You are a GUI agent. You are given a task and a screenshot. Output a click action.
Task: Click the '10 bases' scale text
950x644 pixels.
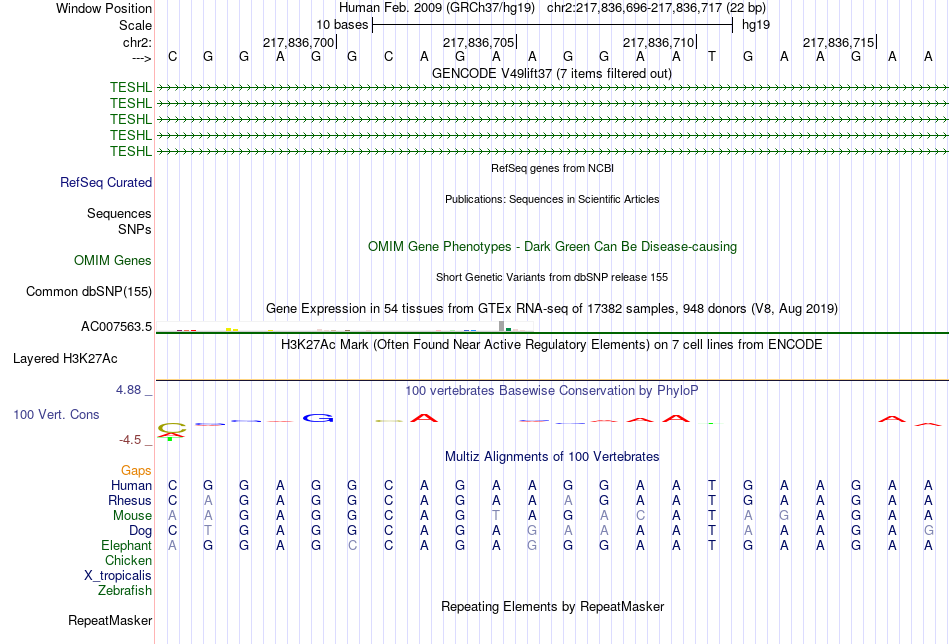tap(342, 25)
